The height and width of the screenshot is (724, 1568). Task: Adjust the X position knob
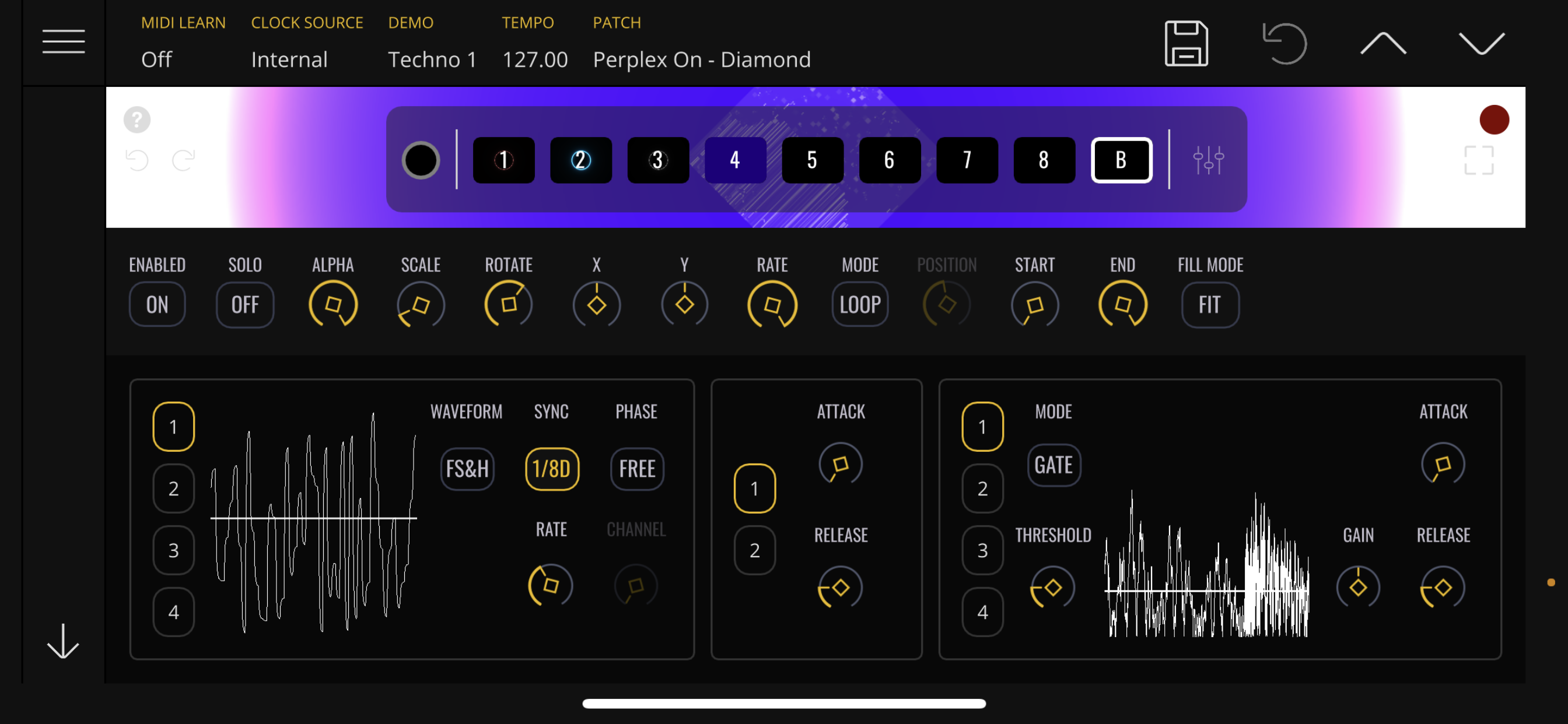pyautogui.click(x=597, y=304)
